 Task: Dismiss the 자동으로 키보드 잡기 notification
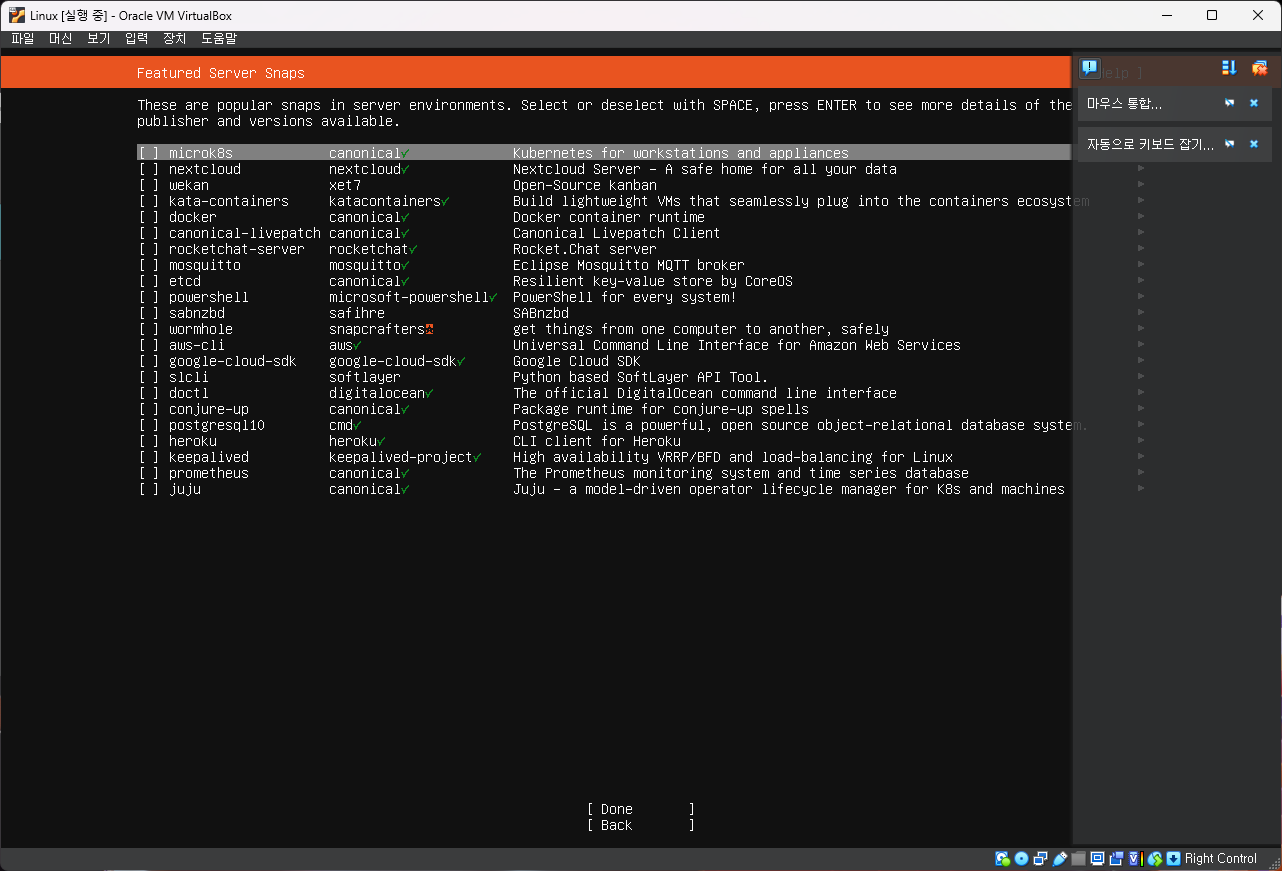click(x=1254, y=144)
